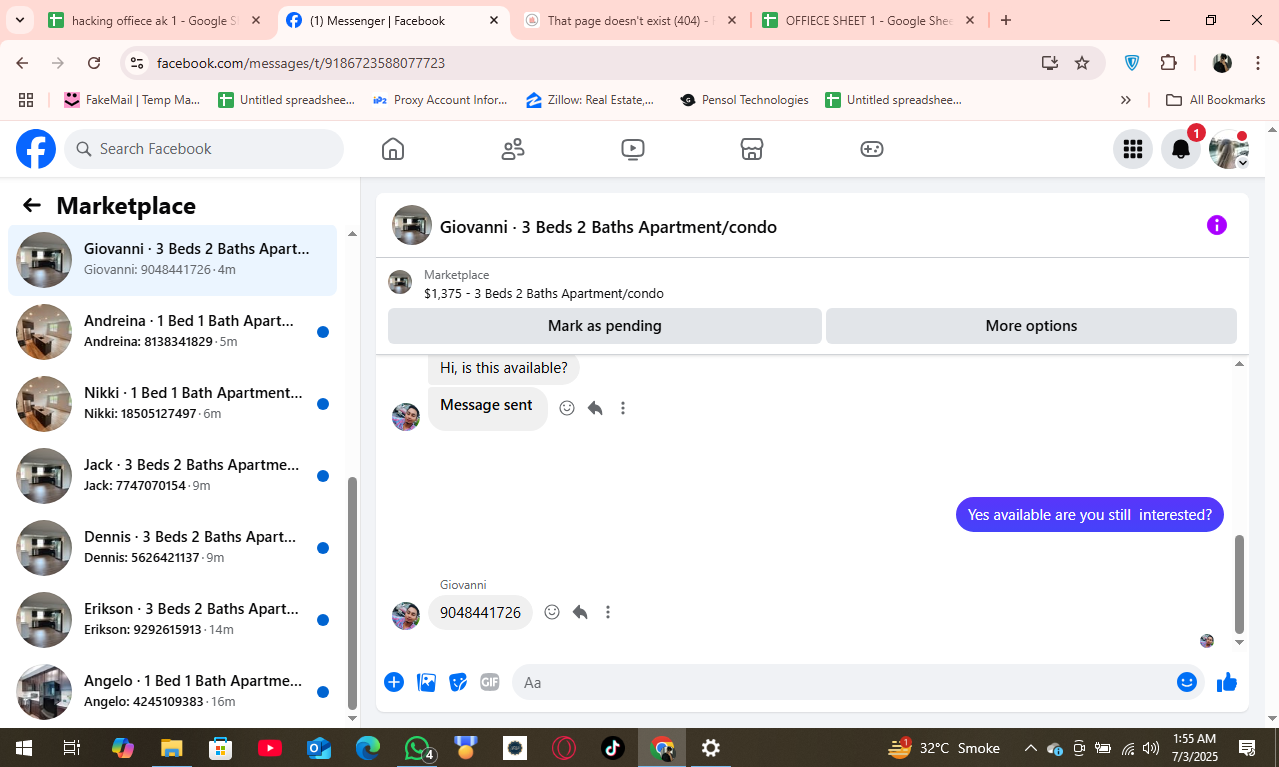Screen dimensions: 1279x767
Task: Open more options for 'Message sent'
Action: tap(623, 408)
